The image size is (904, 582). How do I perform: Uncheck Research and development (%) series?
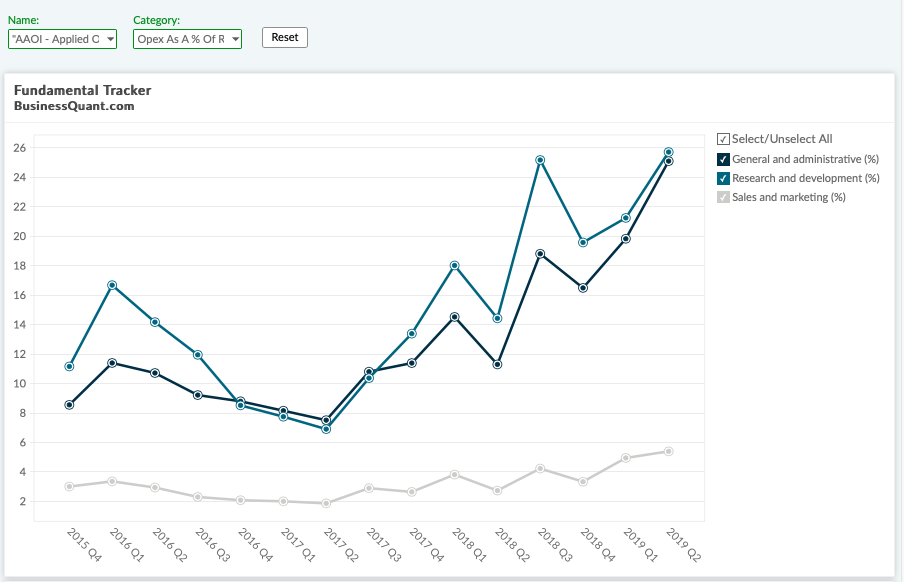click(x=724, y=178)
